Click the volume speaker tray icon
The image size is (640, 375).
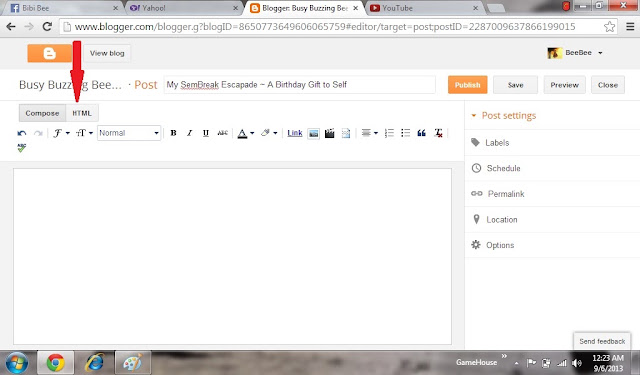pyautogui.click(x=576, y=363)
